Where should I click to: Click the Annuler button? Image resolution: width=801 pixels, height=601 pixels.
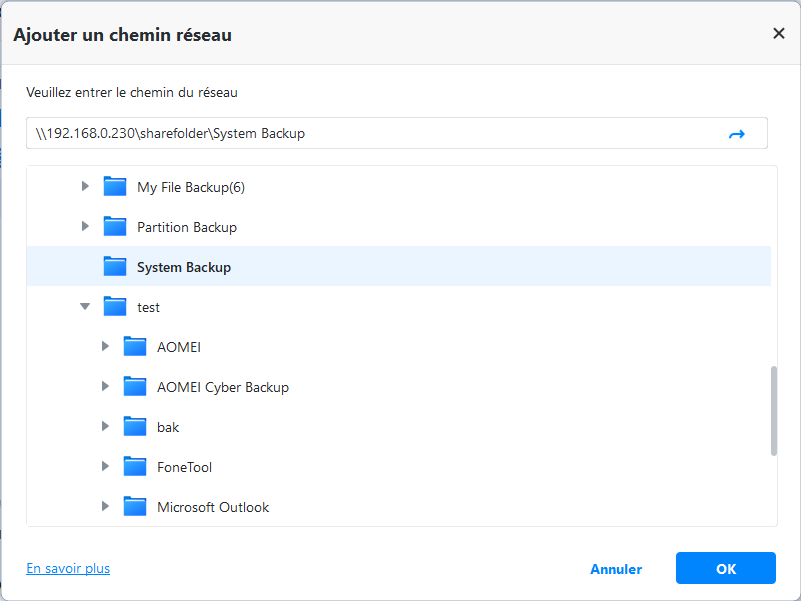616,569
